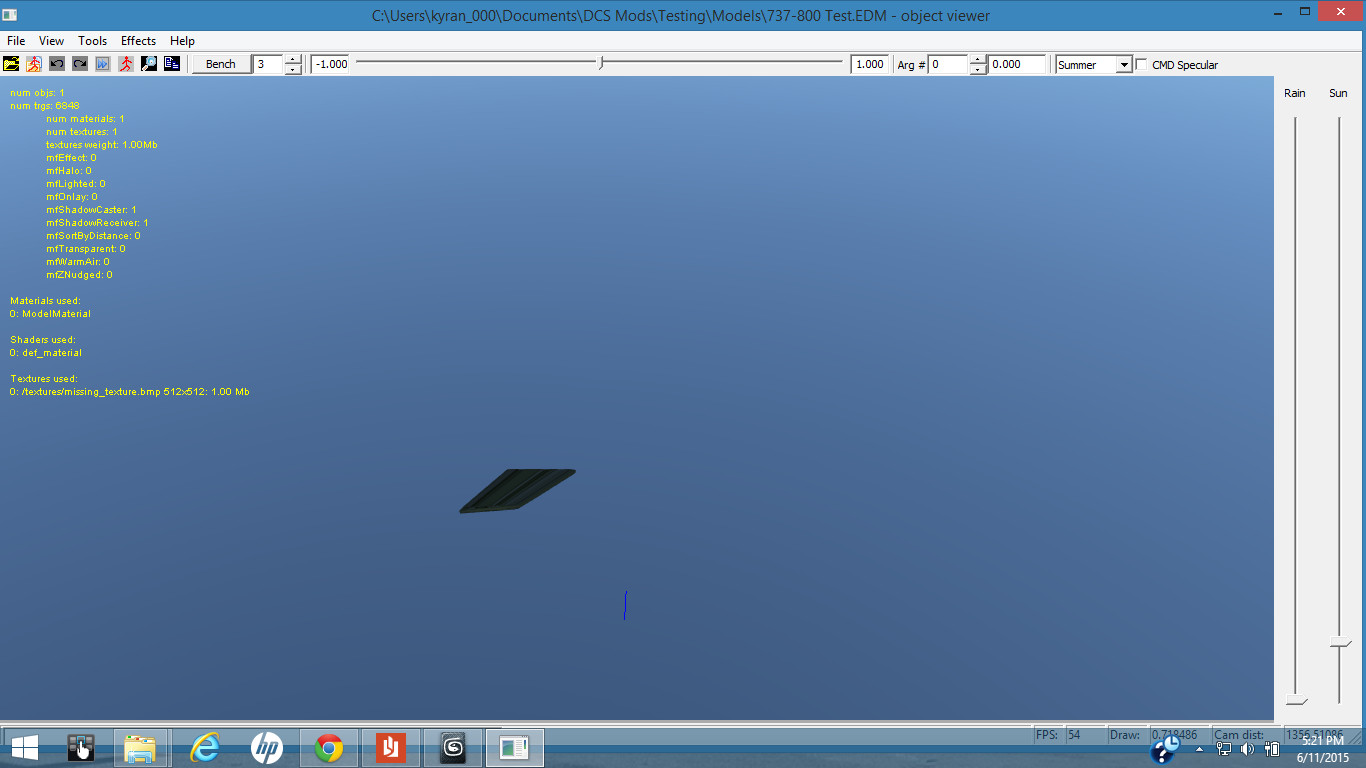The height and width of the screenshot is (768, 1366).
Task: Open the red Office taskbar icon
Action: coord(390,747)
